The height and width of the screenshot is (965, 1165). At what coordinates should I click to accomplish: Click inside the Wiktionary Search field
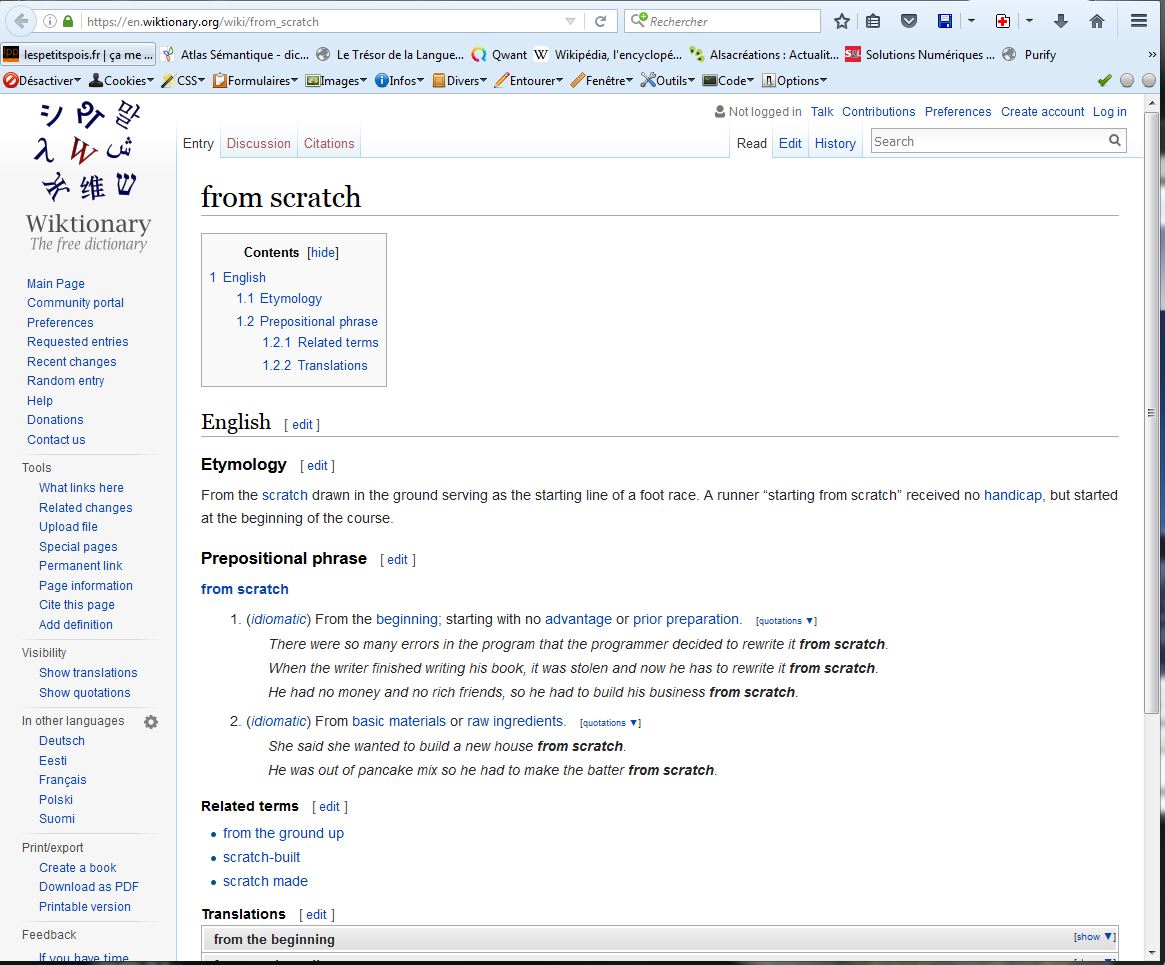coord(987,141)
